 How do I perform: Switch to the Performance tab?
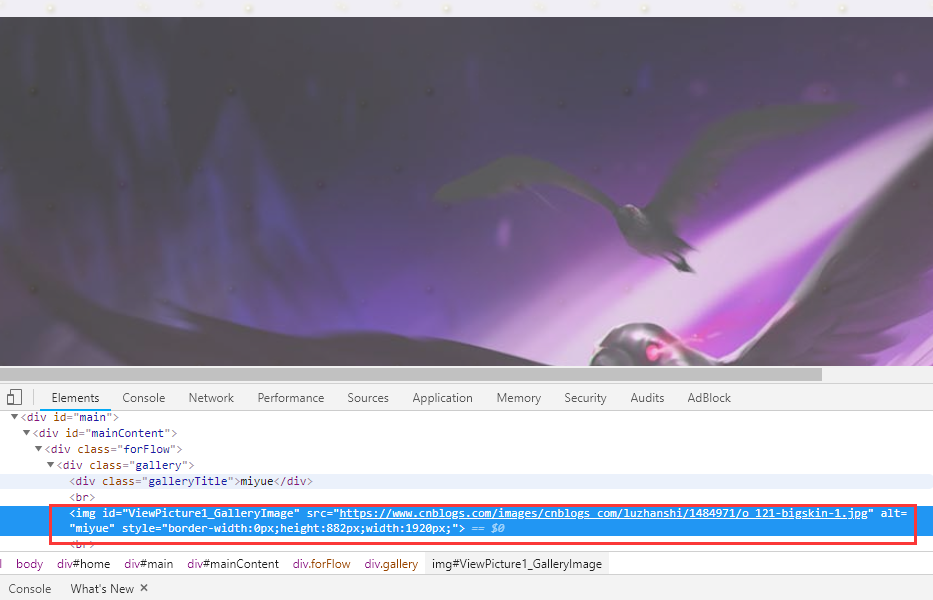pos(290,398)
